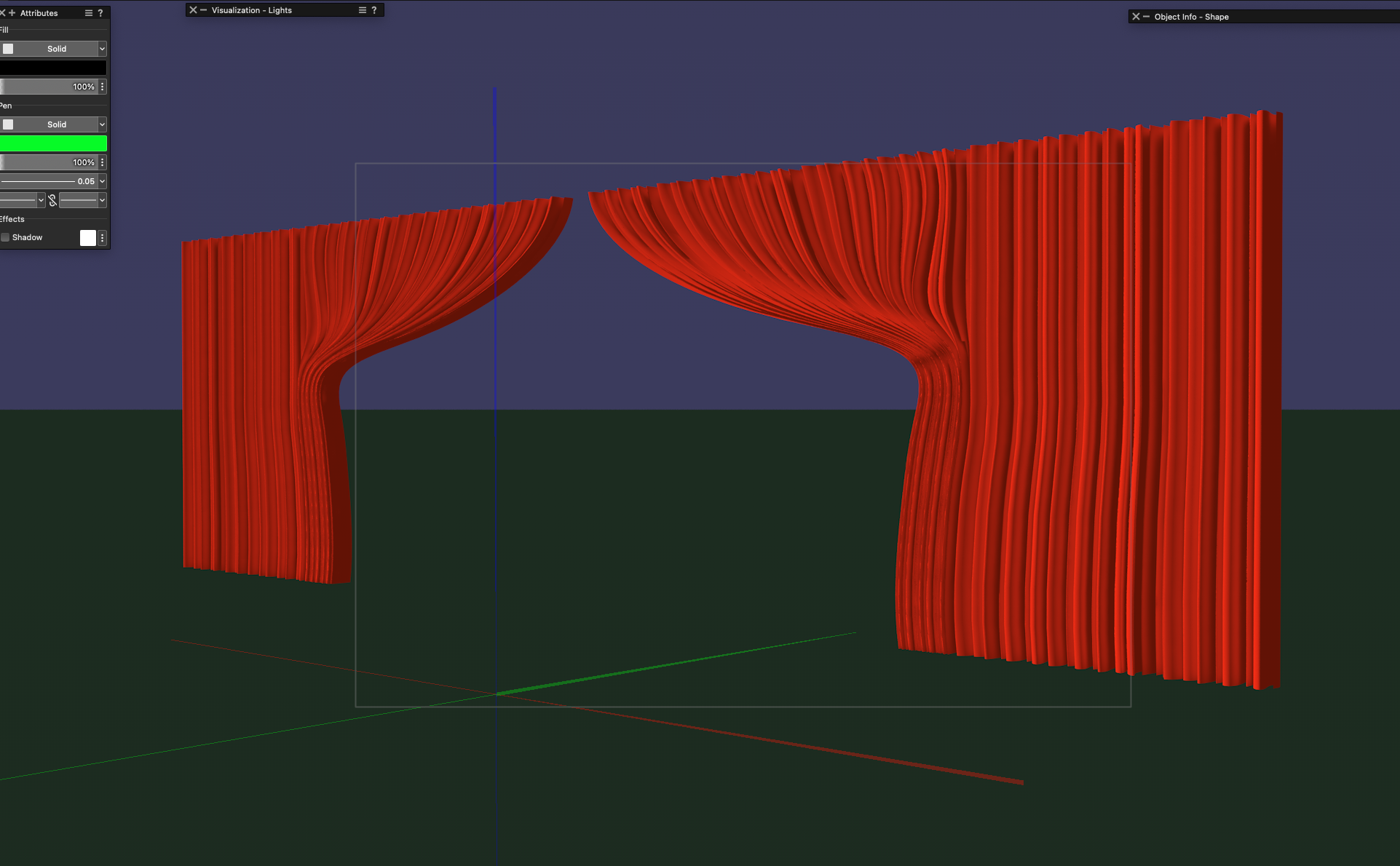Collapse the Visualization - Lights palette
Screen dimensions: 1400x866
point(204,10)
